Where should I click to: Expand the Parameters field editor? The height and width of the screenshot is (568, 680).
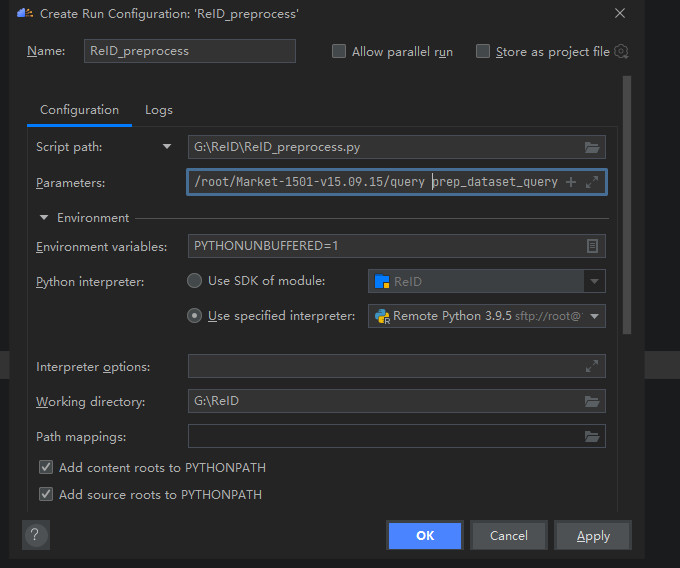[592, 182]
